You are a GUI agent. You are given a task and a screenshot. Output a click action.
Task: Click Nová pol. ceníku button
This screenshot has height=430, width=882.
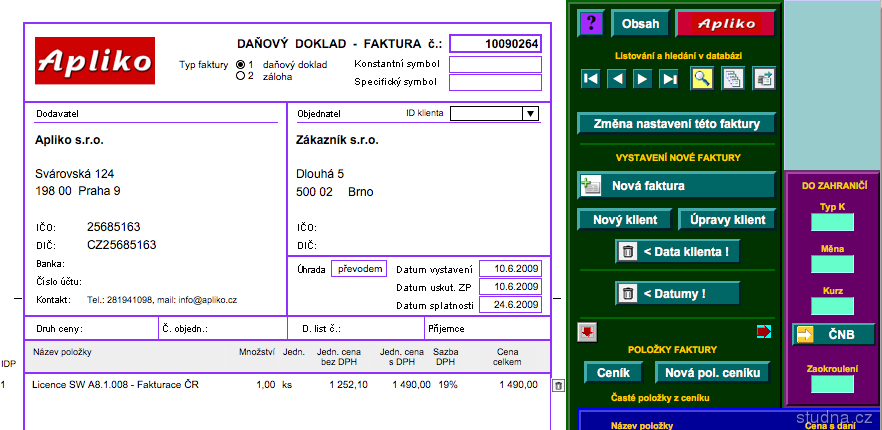712,373
